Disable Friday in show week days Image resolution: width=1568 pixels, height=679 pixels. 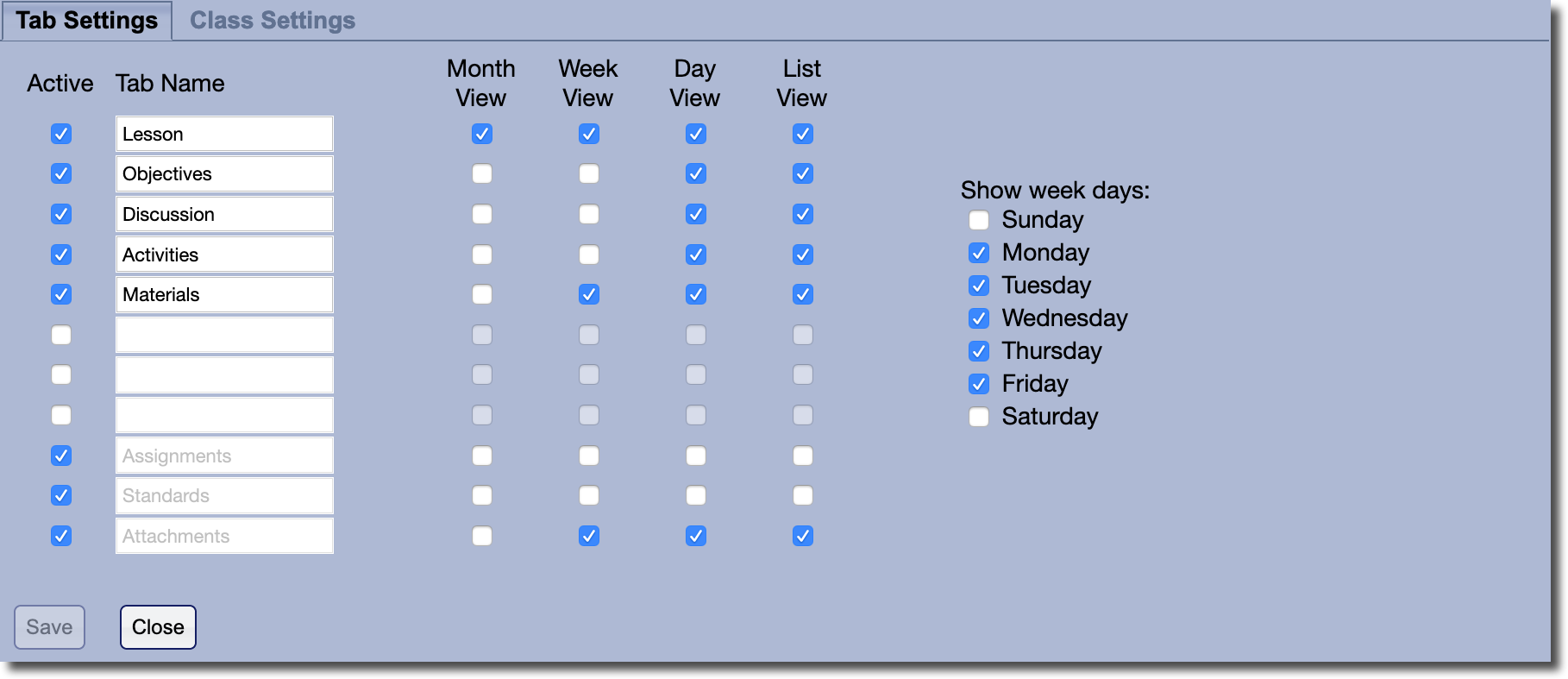click(x=979, y=384)
